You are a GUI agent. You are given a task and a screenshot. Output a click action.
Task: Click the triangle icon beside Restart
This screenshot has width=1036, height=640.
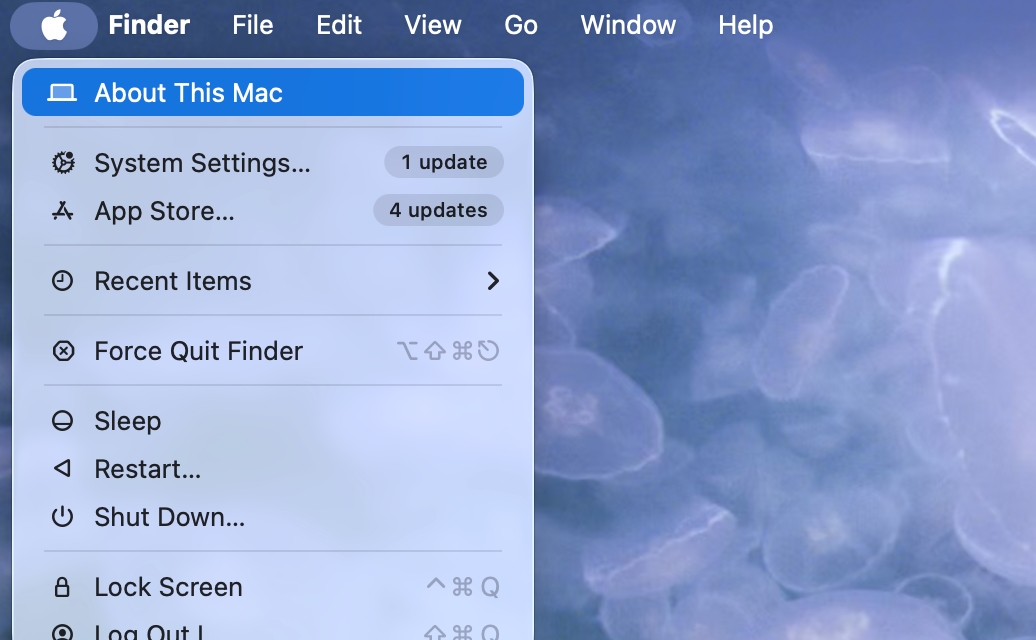click(63, 469)
